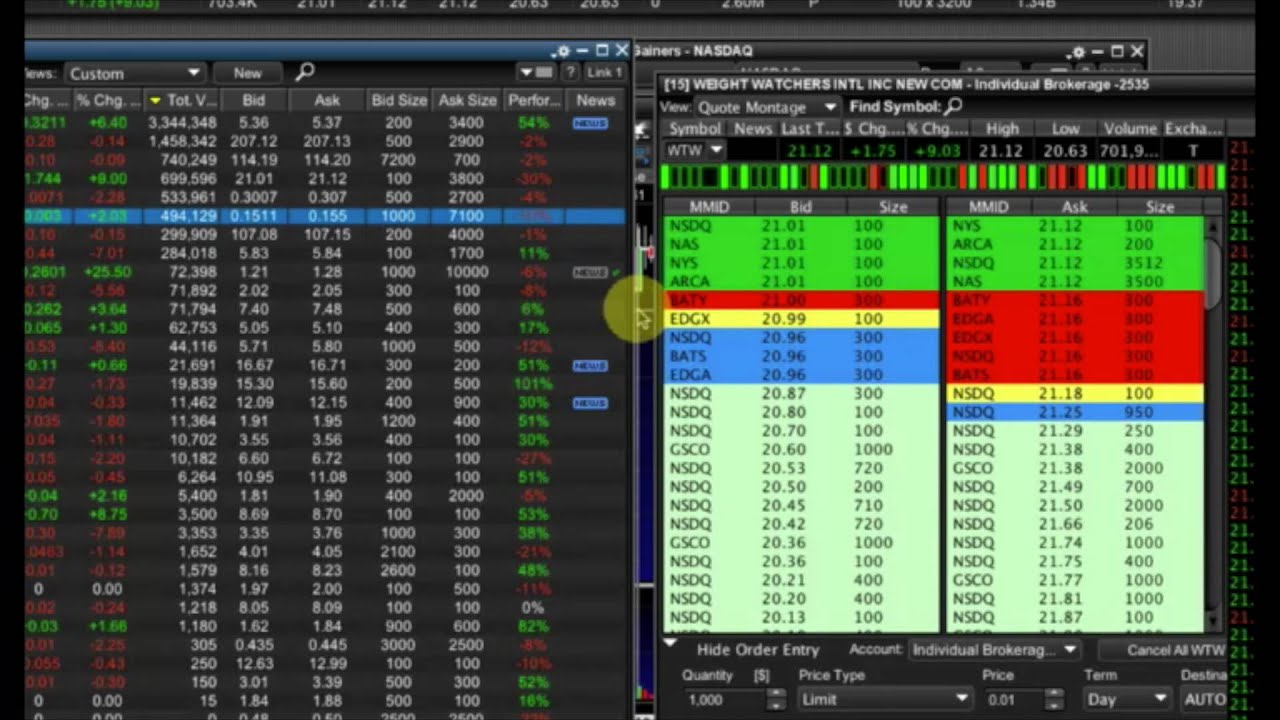This screenshot has width=1280, height=720.
Task: Select the highlighted watchlist row with volume 494,129
Action: [325, 216]
